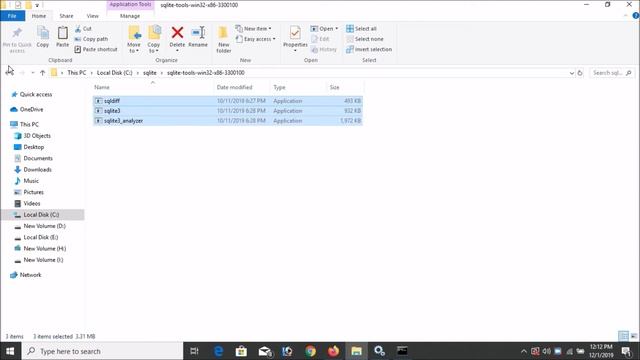
Task: Click the Application Tools contextual tab
Action: coord(130,4)
